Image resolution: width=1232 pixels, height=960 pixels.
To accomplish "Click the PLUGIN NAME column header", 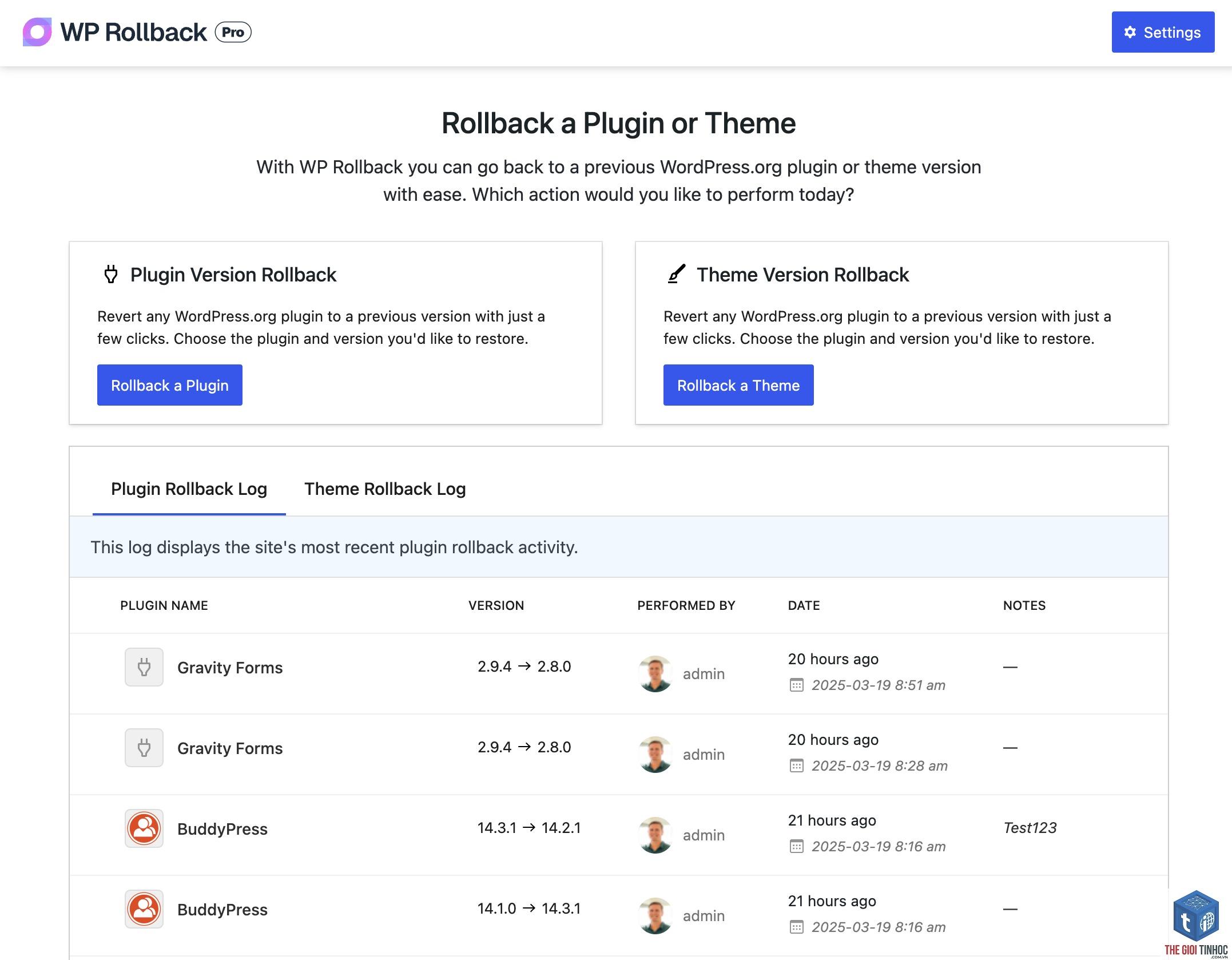I will click(x=164, y=605).
